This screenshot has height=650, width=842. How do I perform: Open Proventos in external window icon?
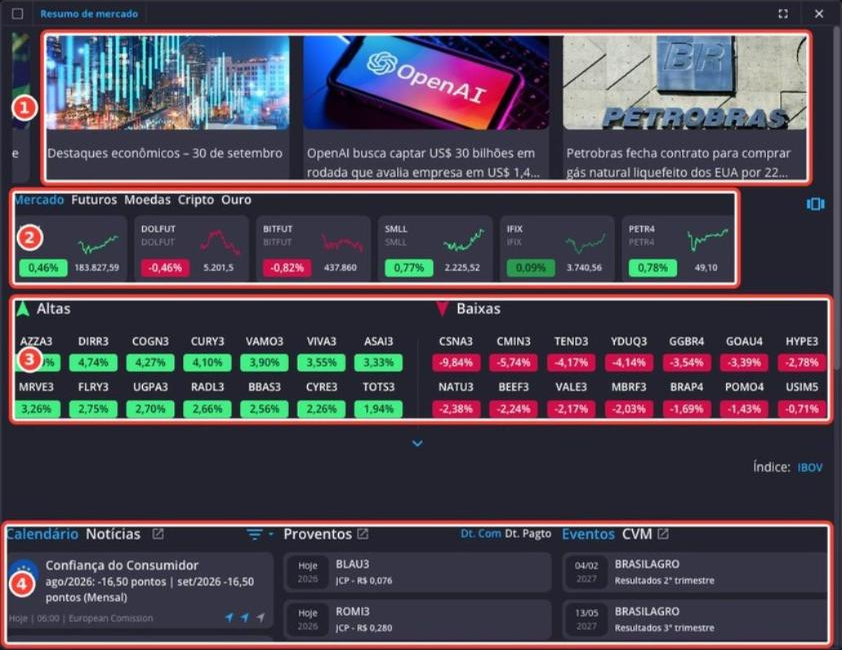(x=363, y=534)
